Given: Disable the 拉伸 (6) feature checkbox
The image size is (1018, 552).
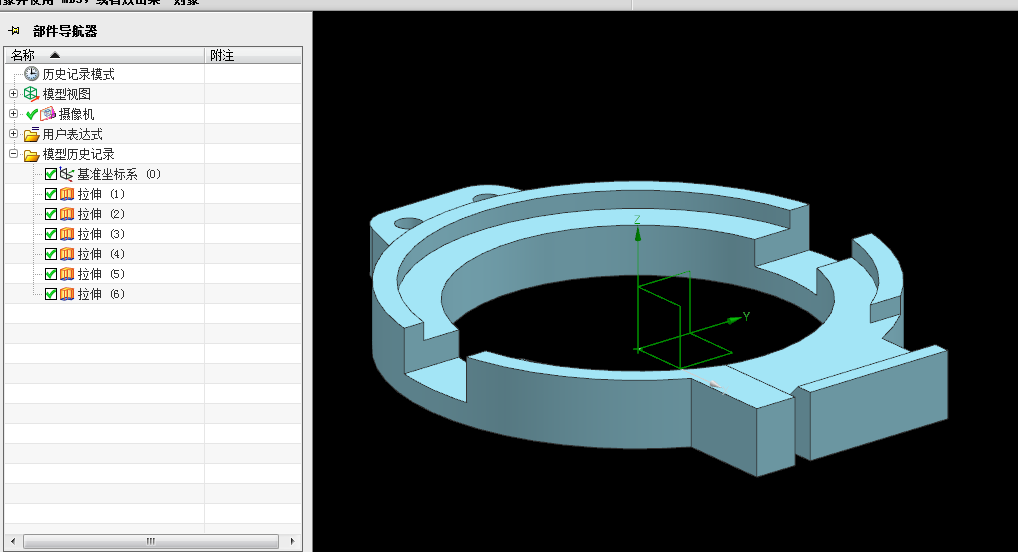Looking at the screenshot, I should coord(51,294).
